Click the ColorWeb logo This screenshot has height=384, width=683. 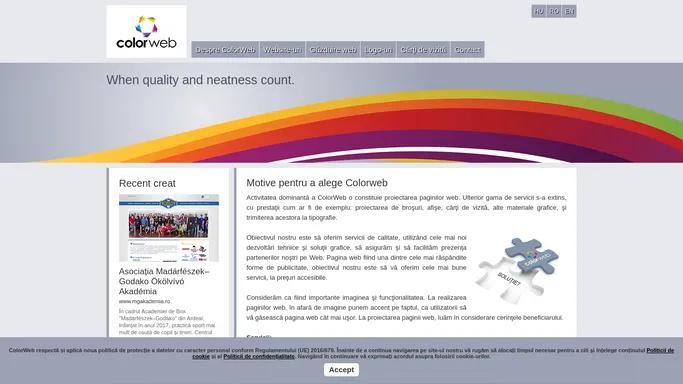tap(146, 31)
